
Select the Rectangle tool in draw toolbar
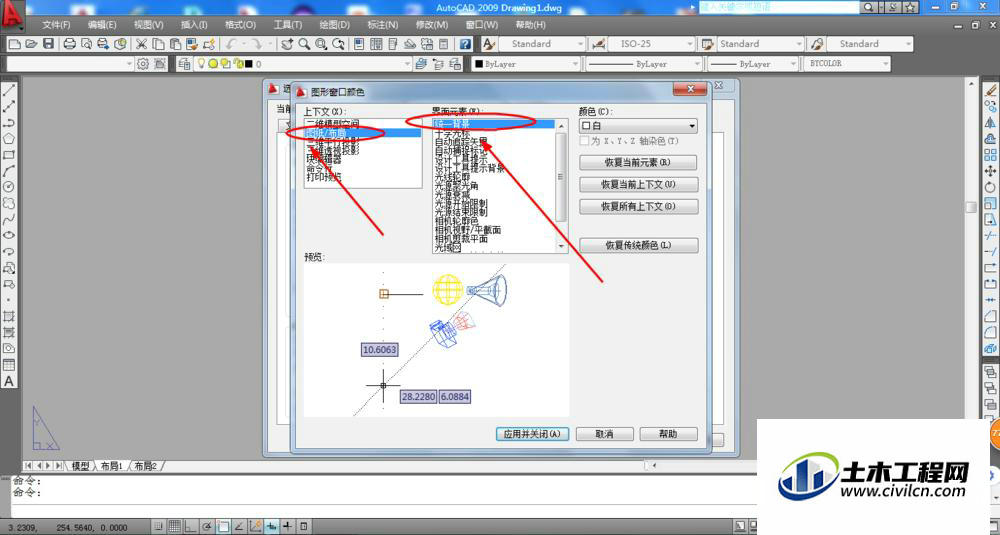[9, 155]
